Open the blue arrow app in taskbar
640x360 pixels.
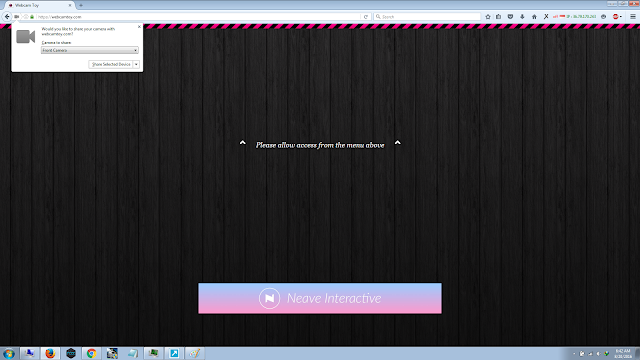[174, 353]
